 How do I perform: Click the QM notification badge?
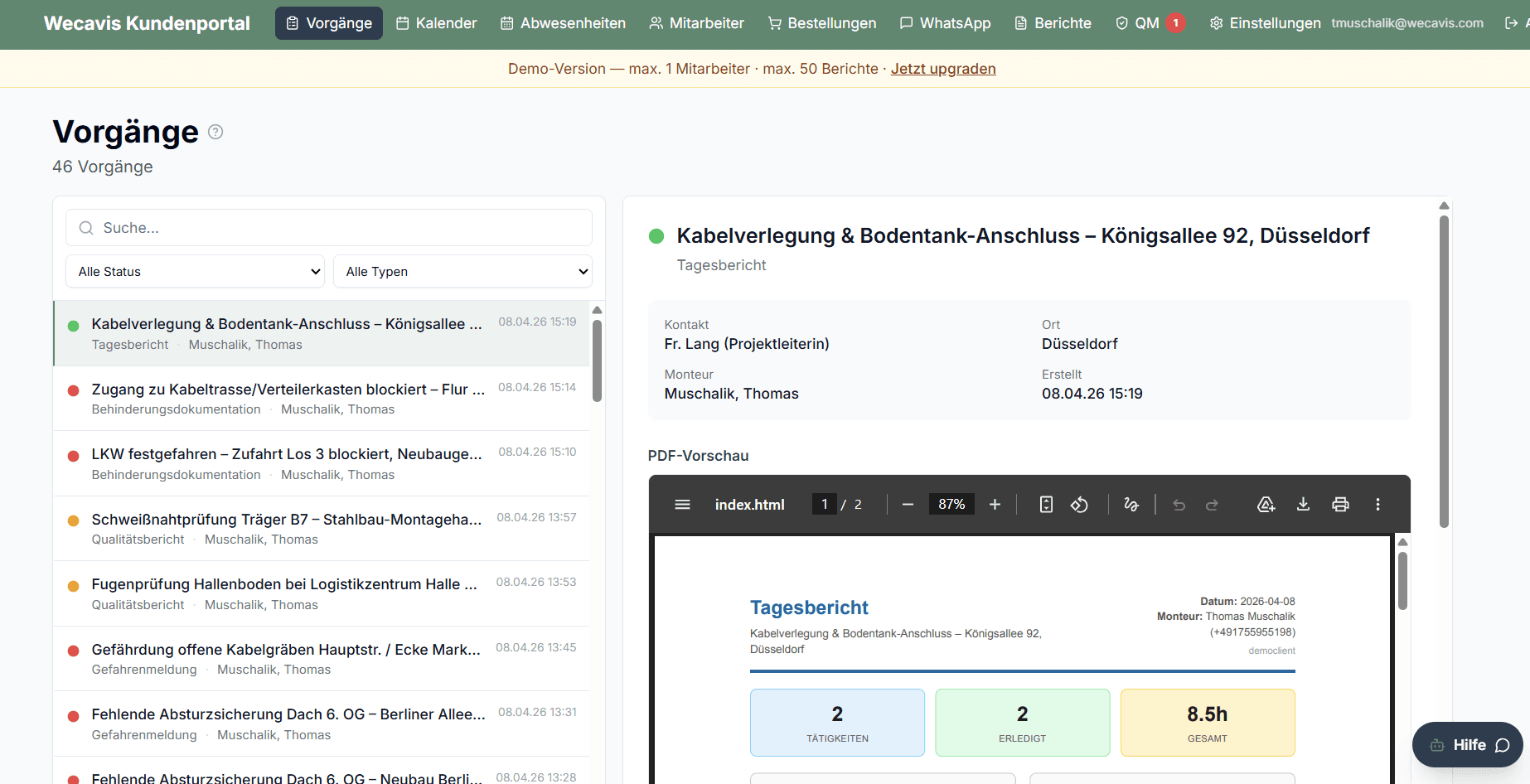[x=1175, y=23]
